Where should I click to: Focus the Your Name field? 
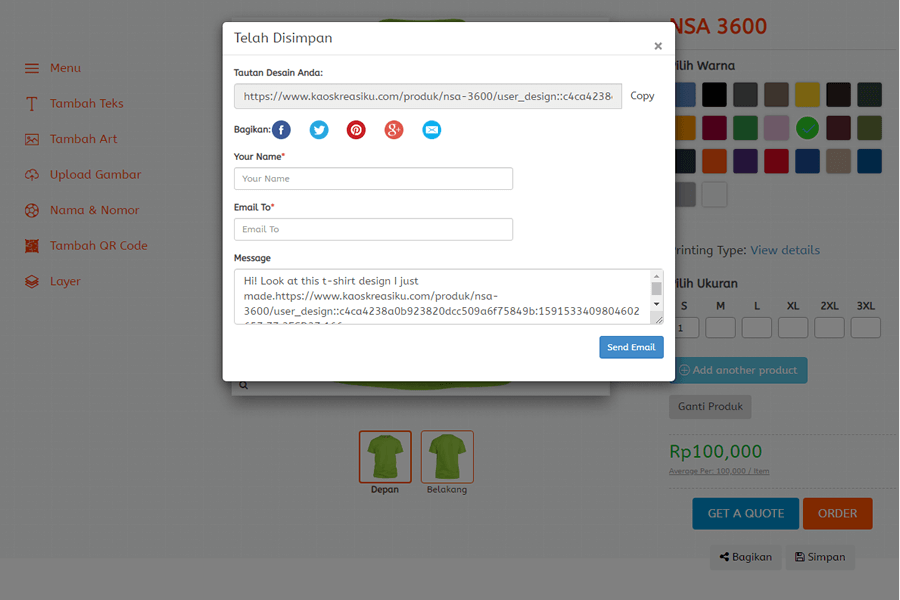tap(373, 179)
